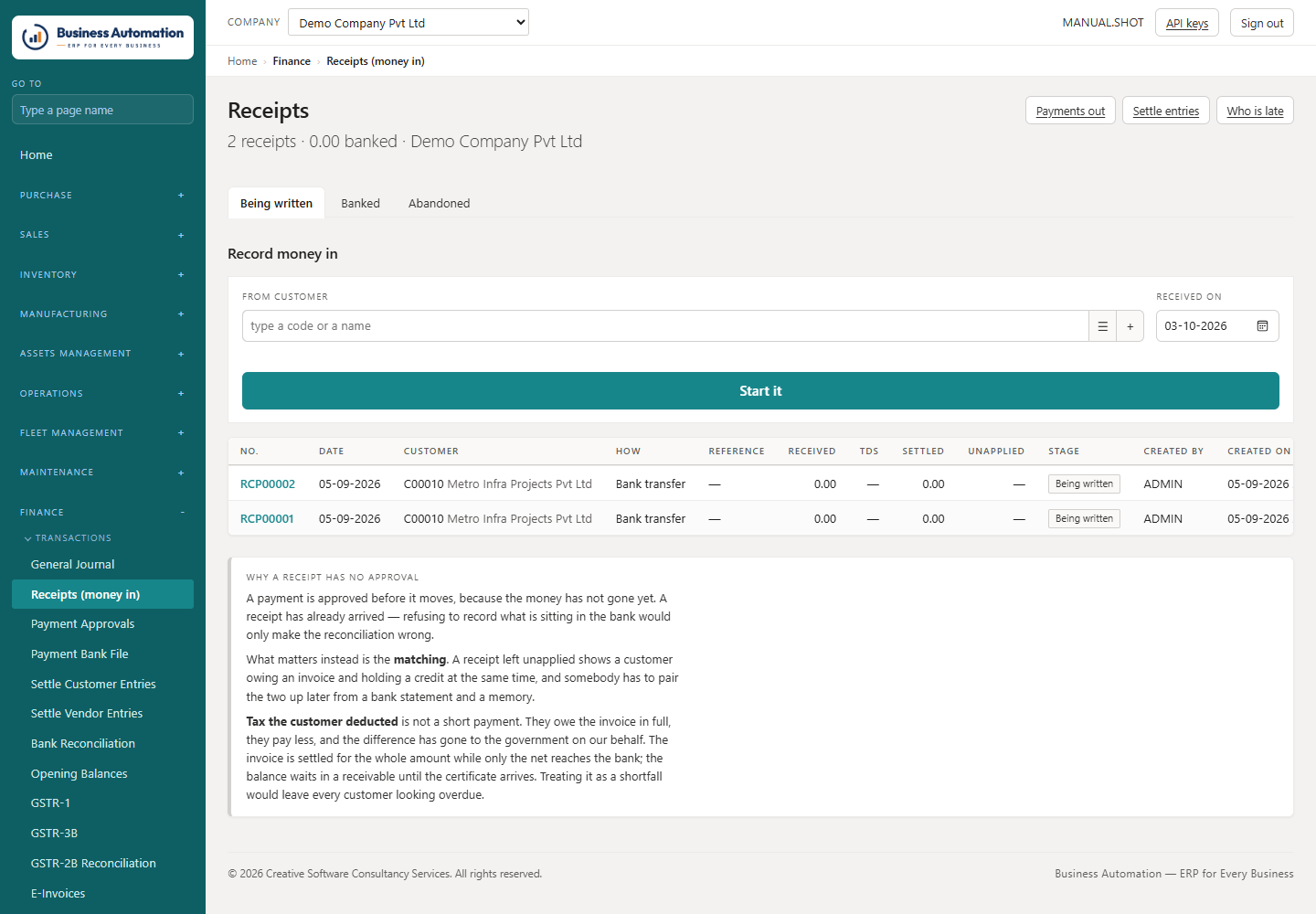1316x914 pixels.
Task: Focus the Go To page name field
Action: coord(102,110)
